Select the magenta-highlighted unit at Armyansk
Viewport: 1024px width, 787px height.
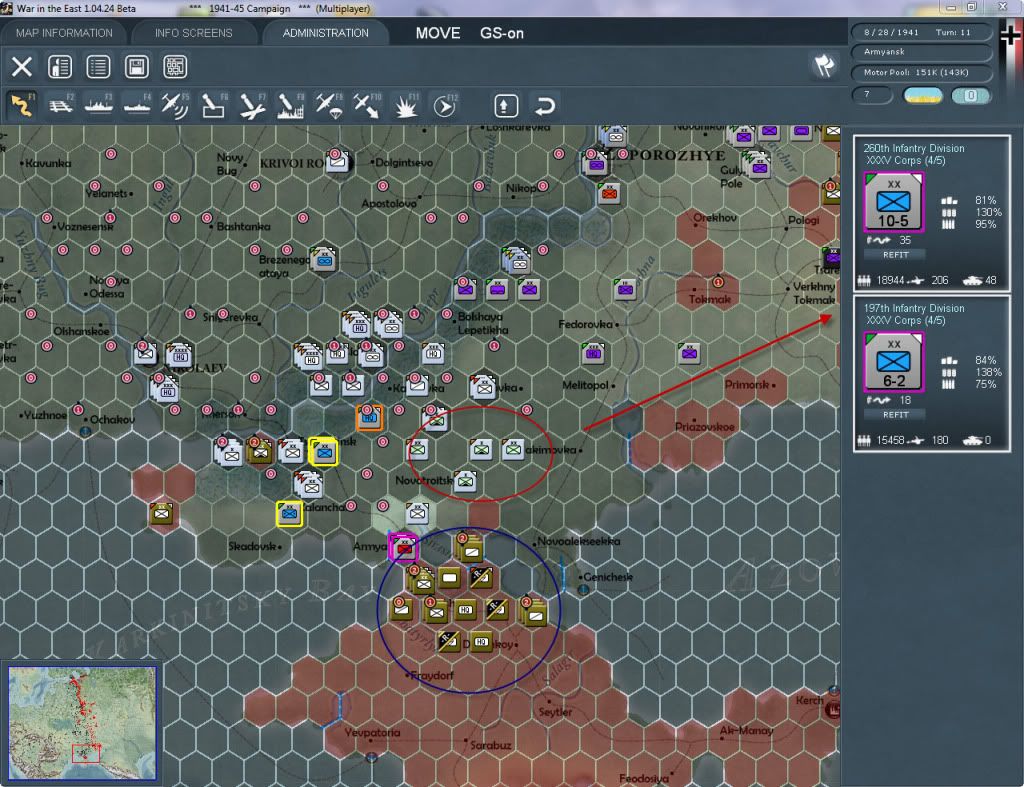tap(404, 547)
